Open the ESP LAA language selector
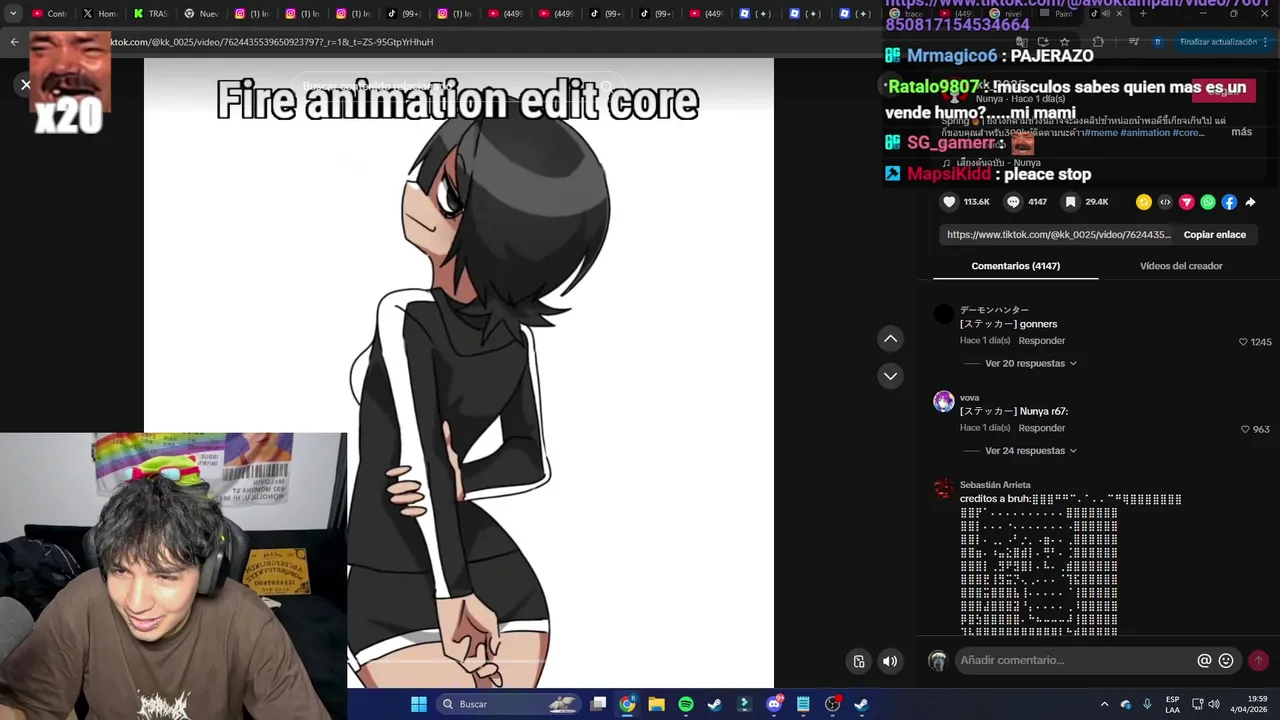The height and width of the screenshot is (720, 1280). 1172,704
